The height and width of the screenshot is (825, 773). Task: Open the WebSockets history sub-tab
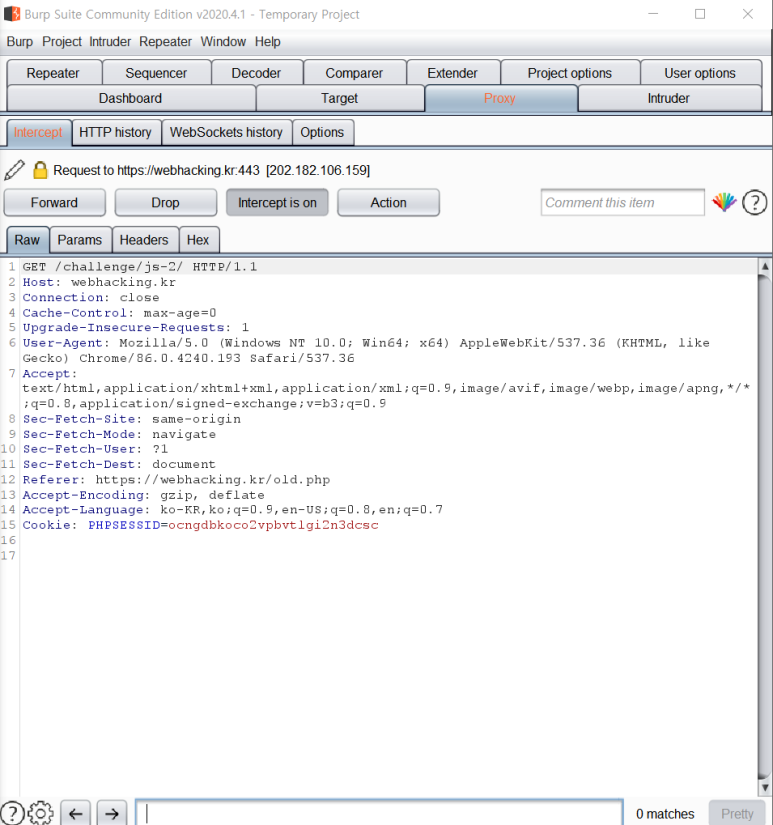click(226, 132)
